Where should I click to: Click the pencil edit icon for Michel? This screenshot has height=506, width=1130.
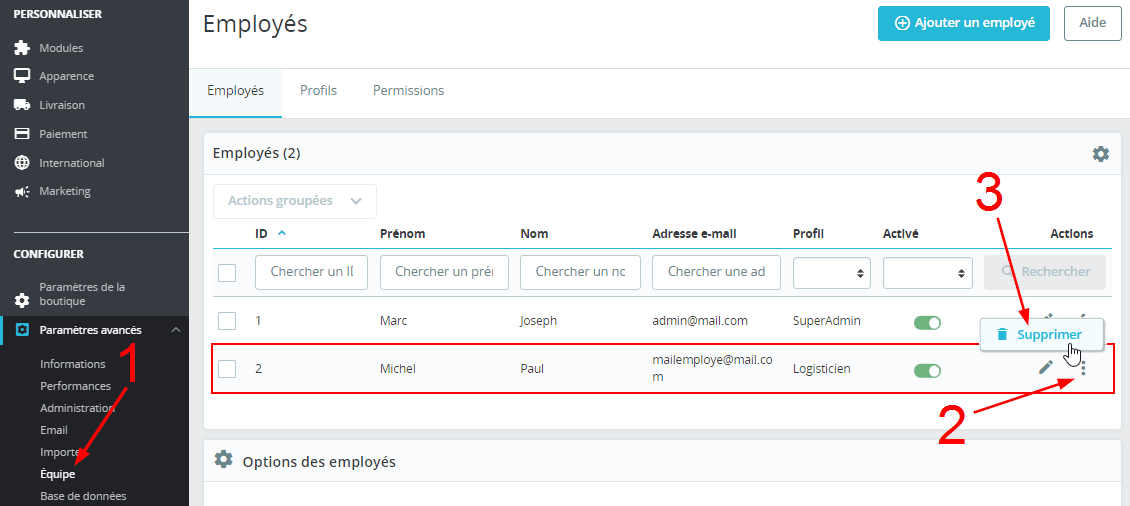click(x=1045, y=368)
